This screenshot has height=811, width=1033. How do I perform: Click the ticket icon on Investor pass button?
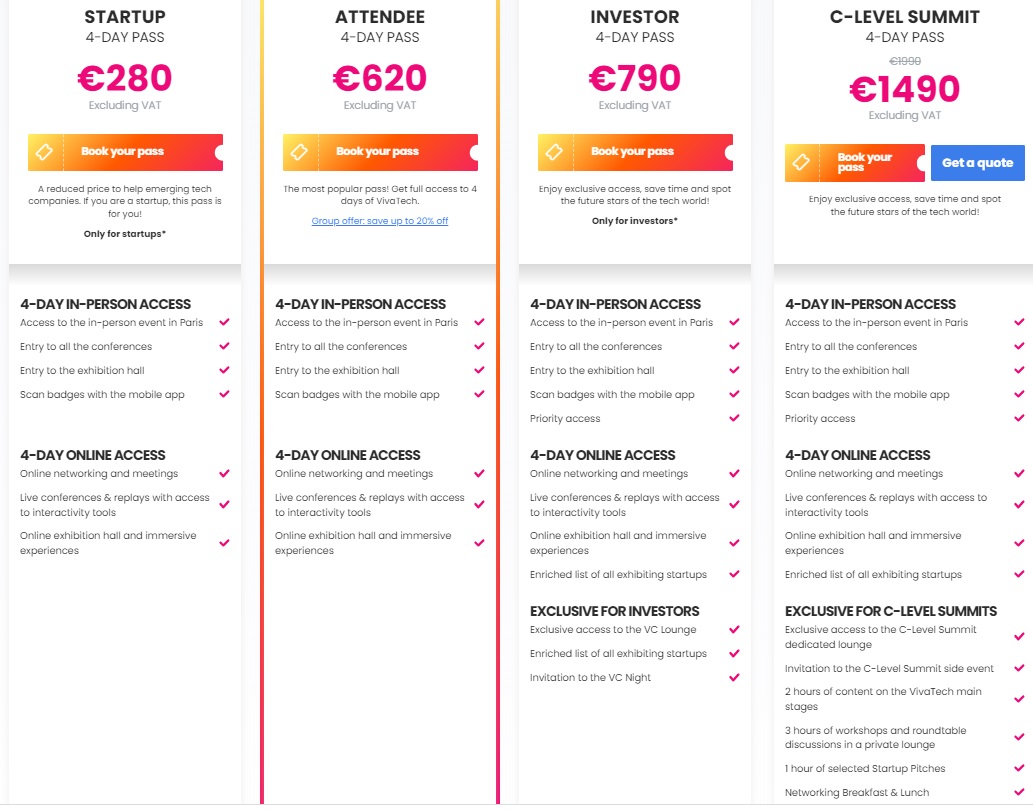tap(555, 152)
